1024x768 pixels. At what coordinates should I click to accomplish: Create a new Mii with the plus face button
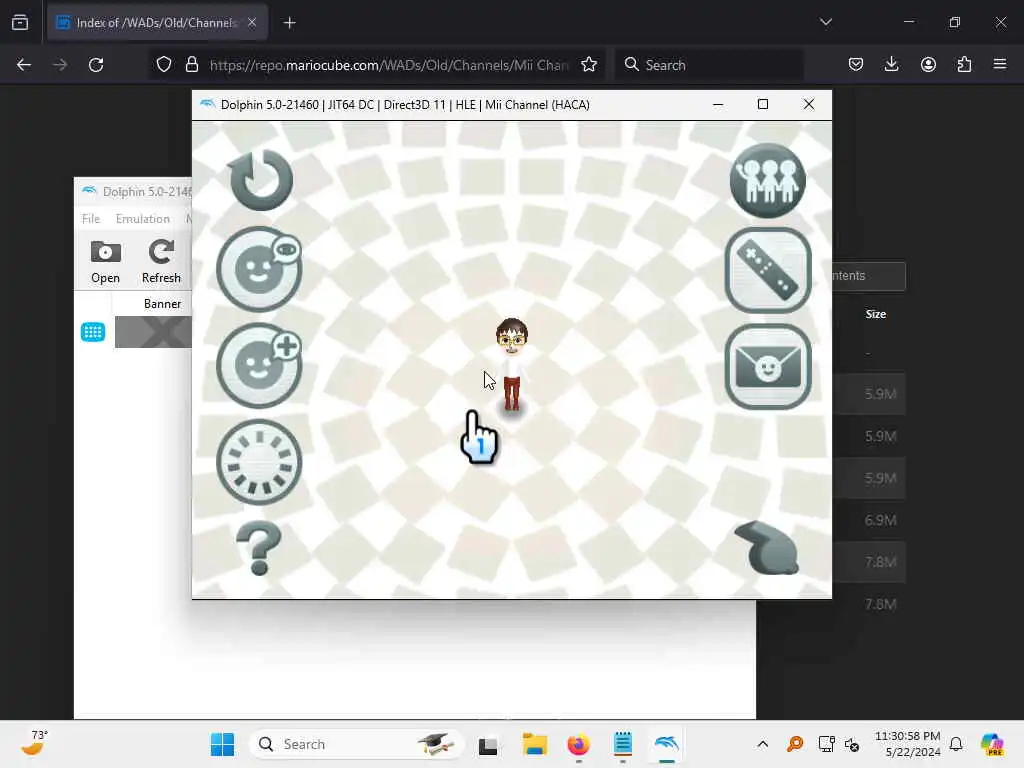pos(259,366)
